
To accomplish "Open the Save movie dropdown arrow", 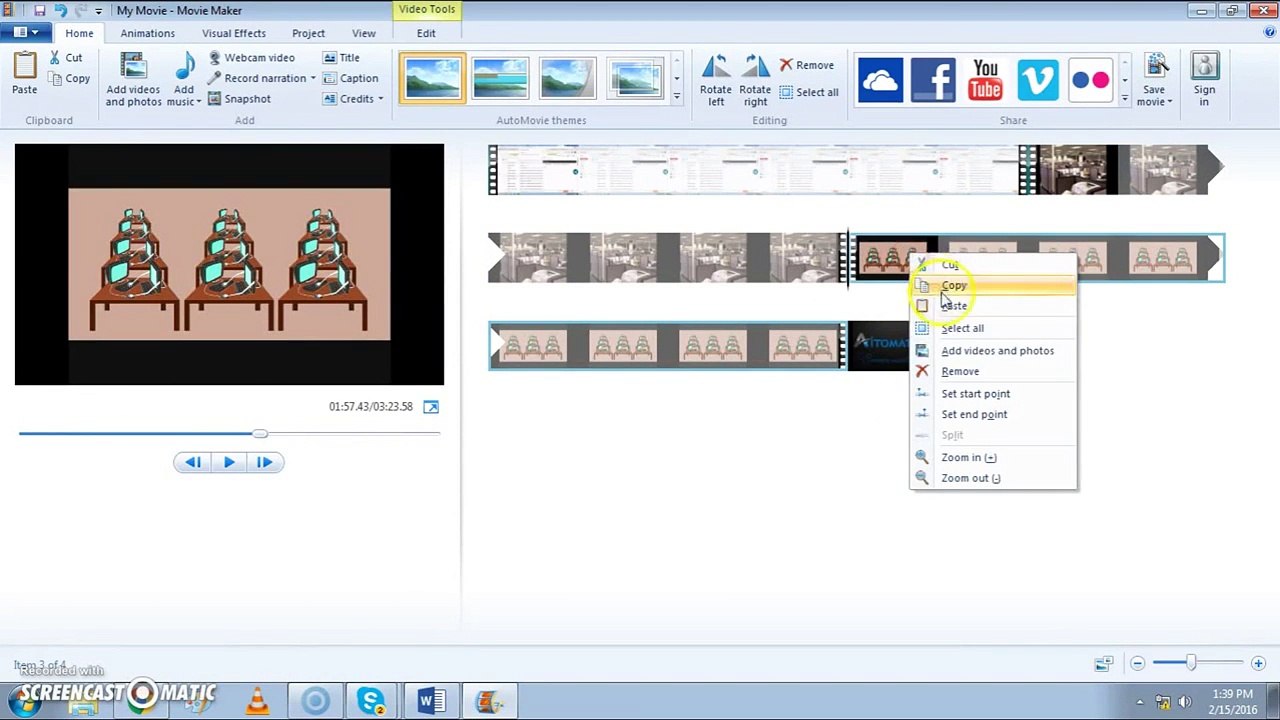I will point(1169,102).
